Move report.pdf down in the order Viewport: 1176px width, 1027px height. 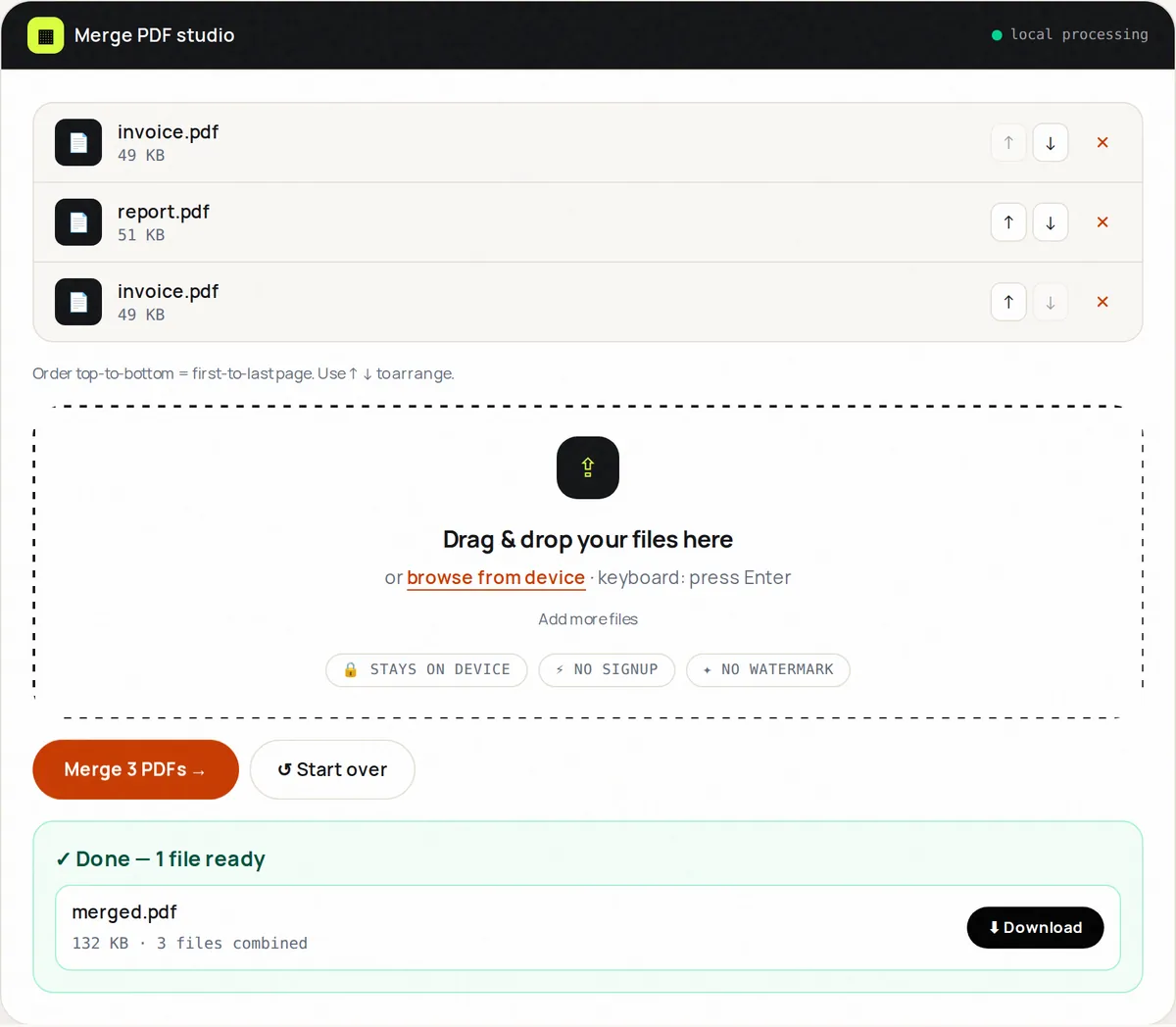tap(1051, 222)
